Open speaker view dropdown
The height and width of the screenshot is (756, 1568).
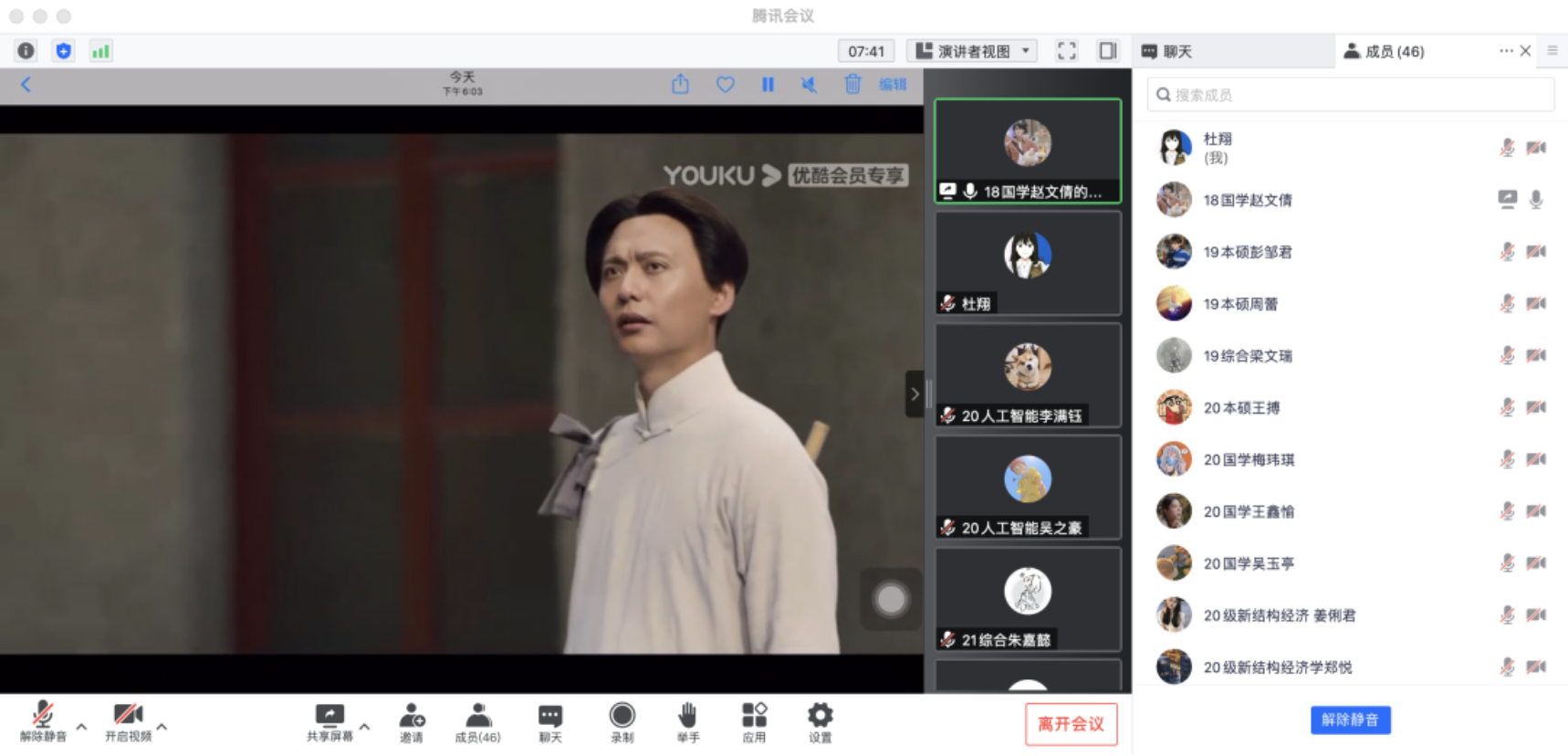974,51
